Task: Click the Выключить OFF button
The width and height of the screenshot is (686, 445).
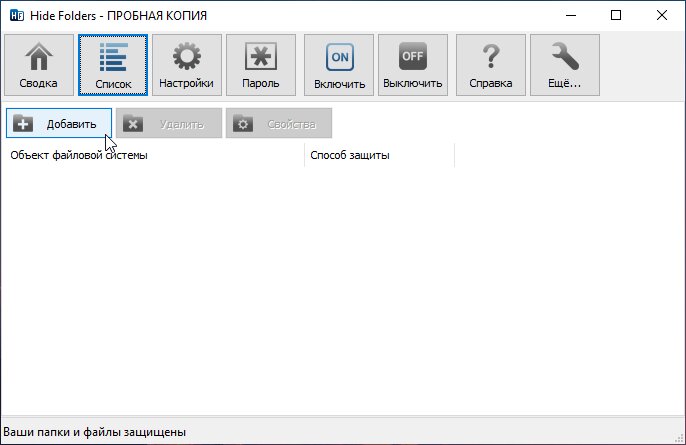Action: (413, 65)
